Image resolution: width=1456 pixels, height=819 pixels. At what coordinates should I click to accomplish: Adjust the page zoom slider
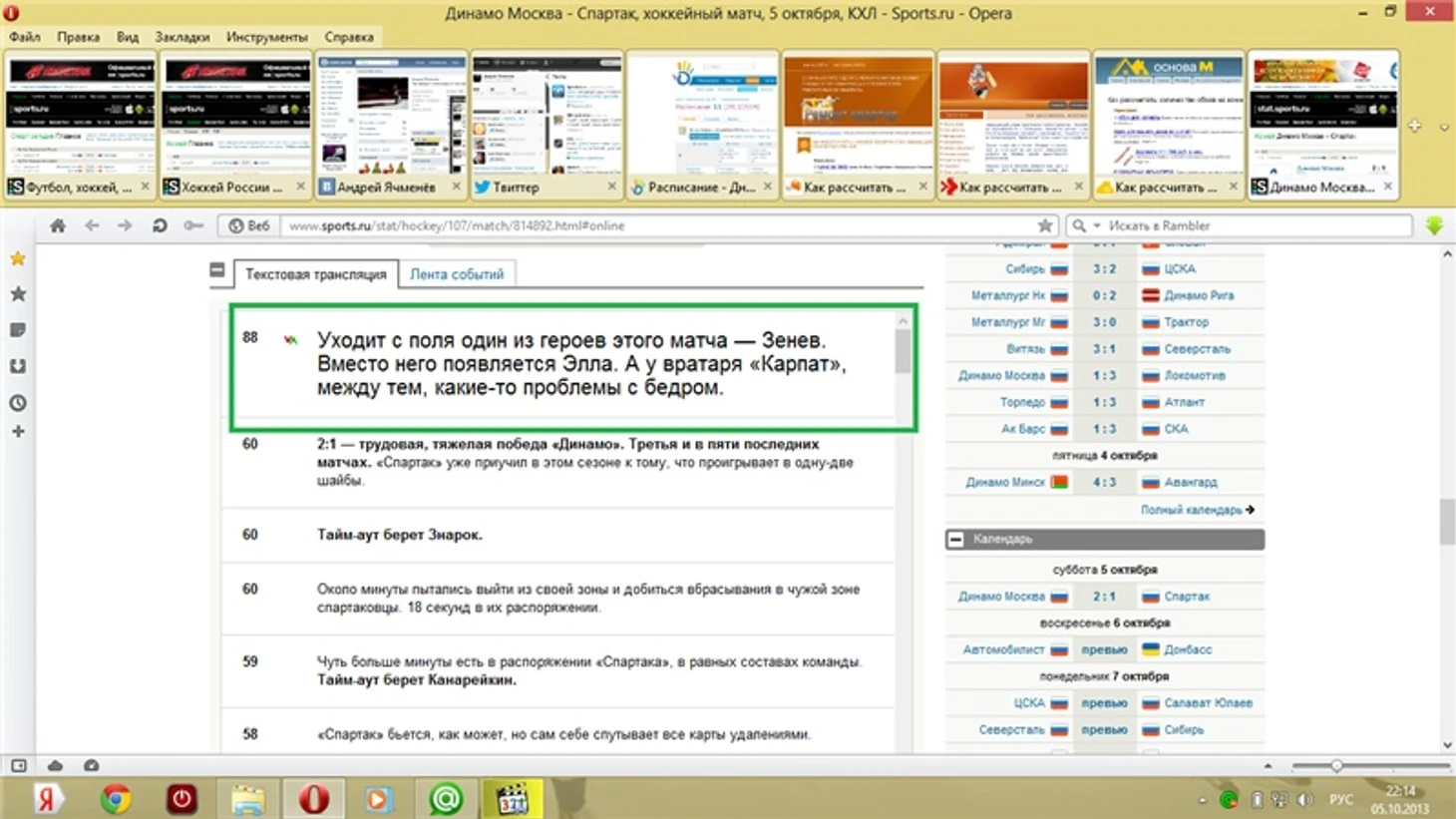tap(1335, 765)
